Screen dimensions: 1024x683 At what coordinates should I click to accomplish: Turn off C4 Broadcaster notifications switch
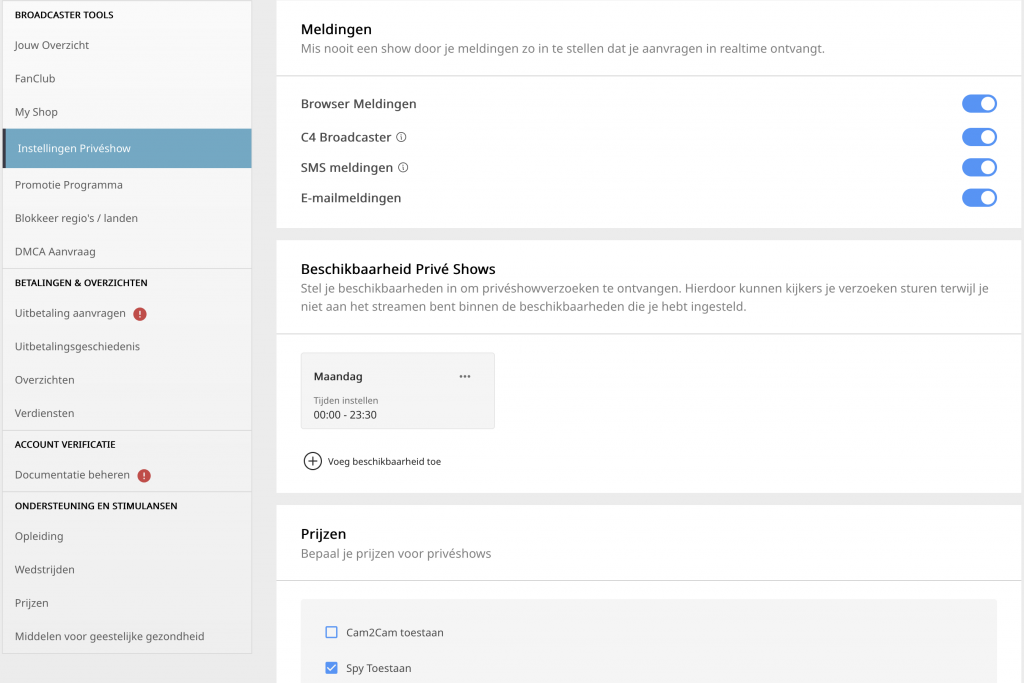[x=979, y=137]
